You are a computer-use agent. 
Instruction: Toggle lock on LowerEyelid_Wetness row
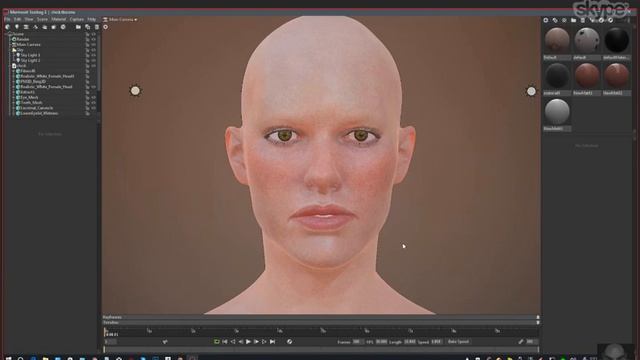click(x=87, y=113)
